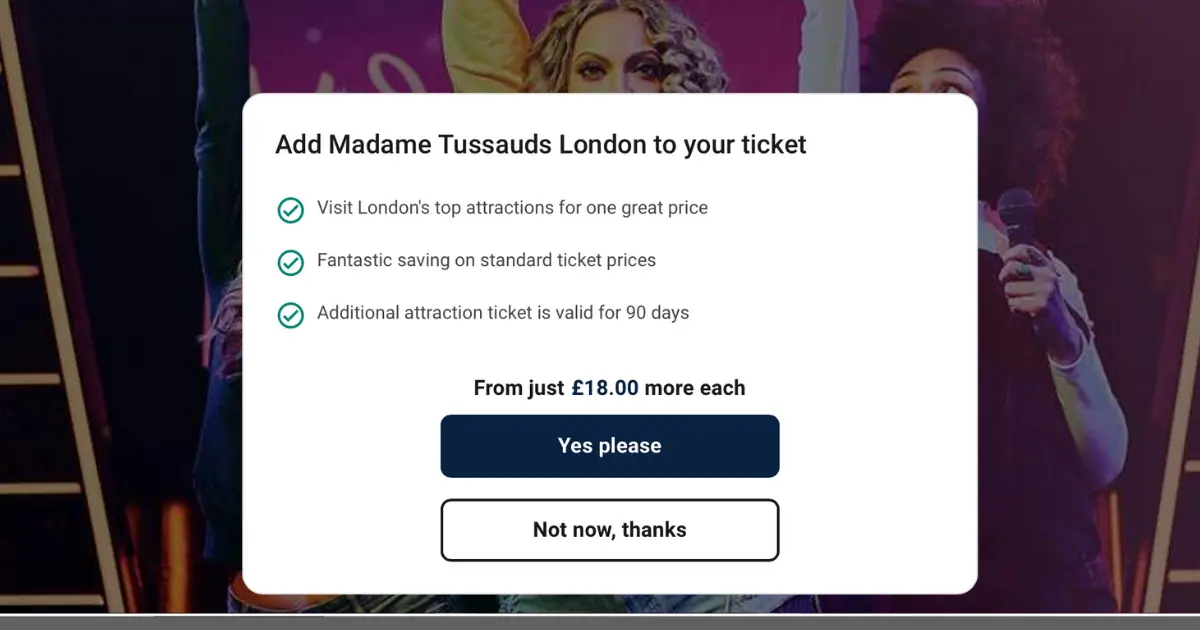
Task: Click the words more each after price
Action: point(695,388)
